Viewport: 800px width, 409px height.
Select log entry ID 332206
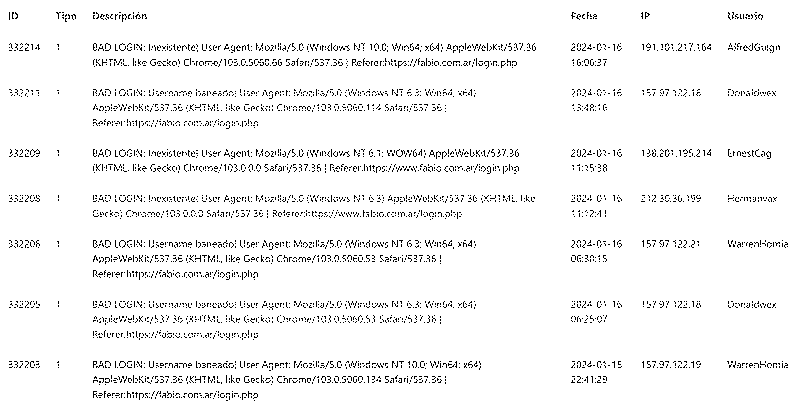pyautogui.click(x=24, y=244)
